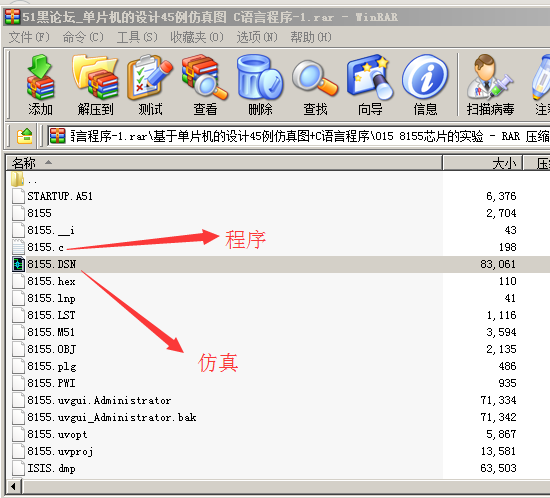
Task: Click the file icon of ISIS.dmp
Action: [x=18, y=468]
